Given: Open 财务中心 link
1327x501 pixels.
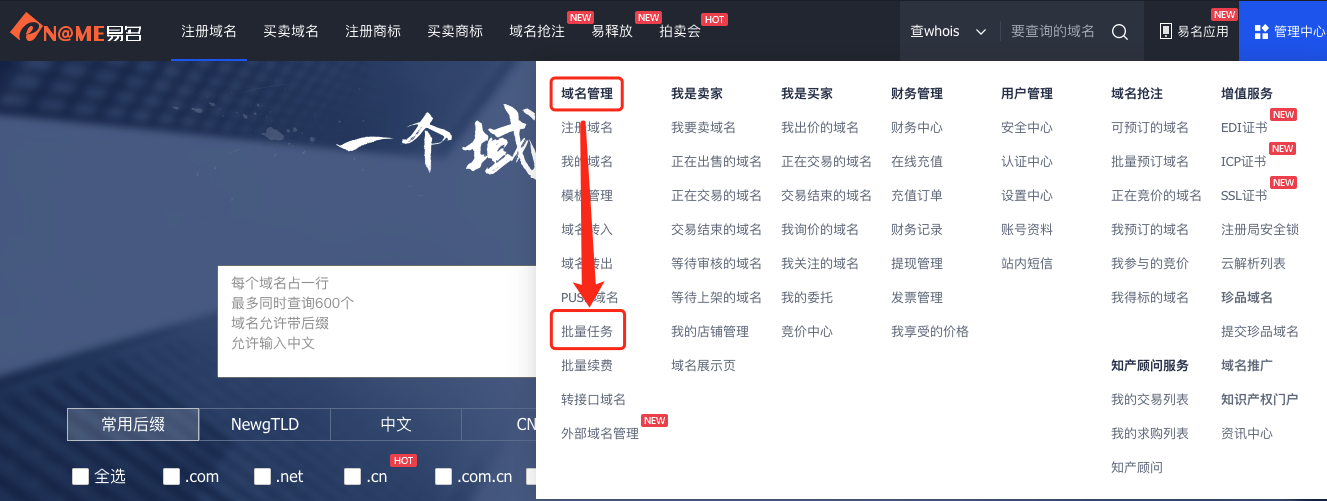Looking at the screenshot, I should pyautogui.click(x=917, y=127).
